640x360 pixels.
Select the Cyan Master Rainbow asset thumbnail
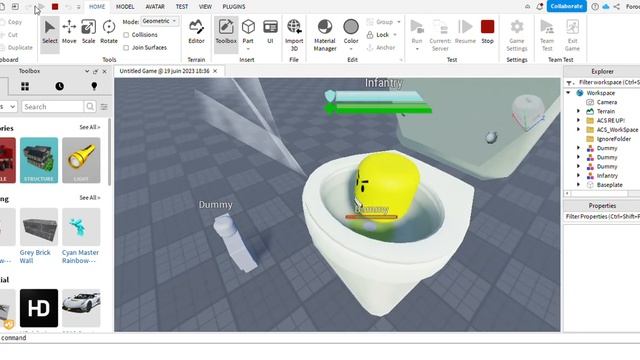coord(81,227)
